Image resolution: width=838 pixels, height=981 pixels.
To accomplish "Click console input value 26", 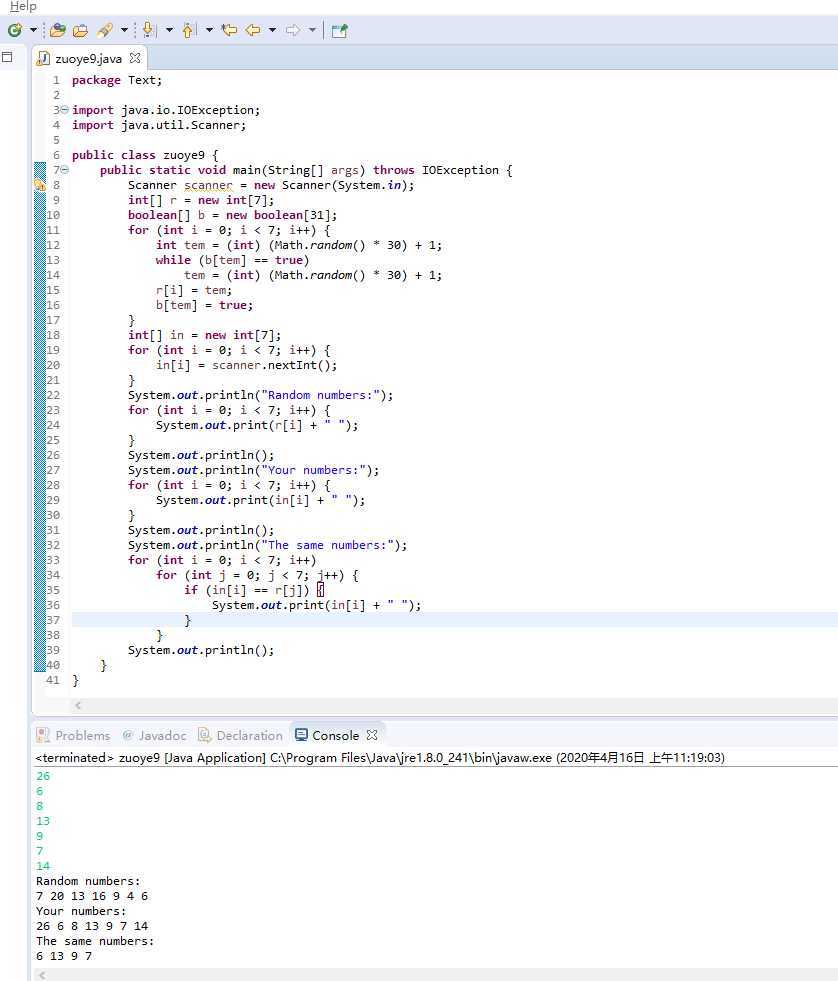I will point(43,776).
